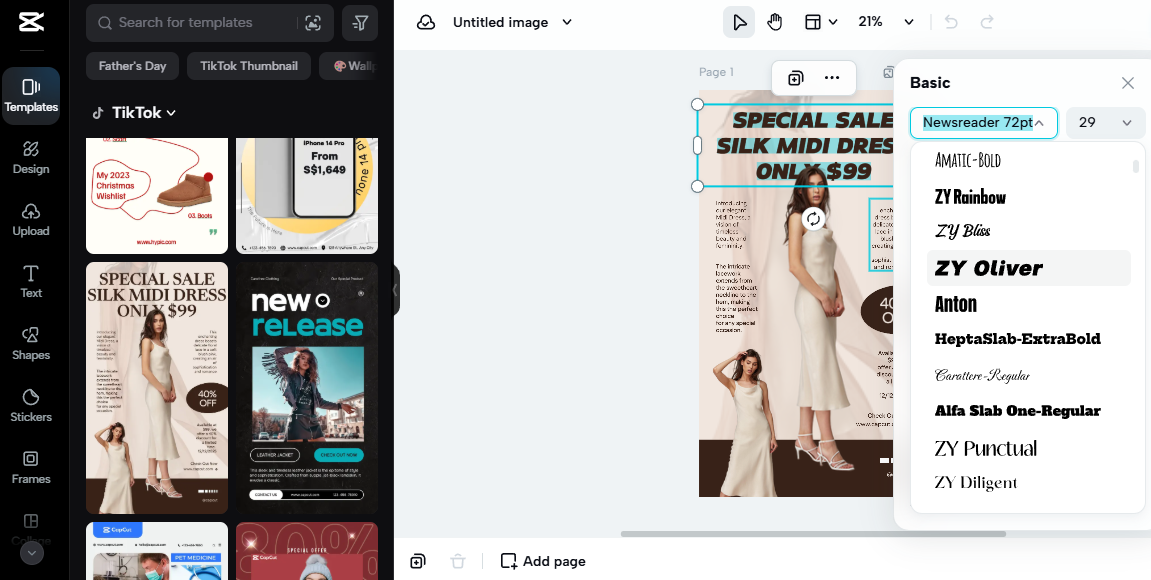Open the Text sidebar tab
The width and height of the screenshot is (1151, 580).
31,282
